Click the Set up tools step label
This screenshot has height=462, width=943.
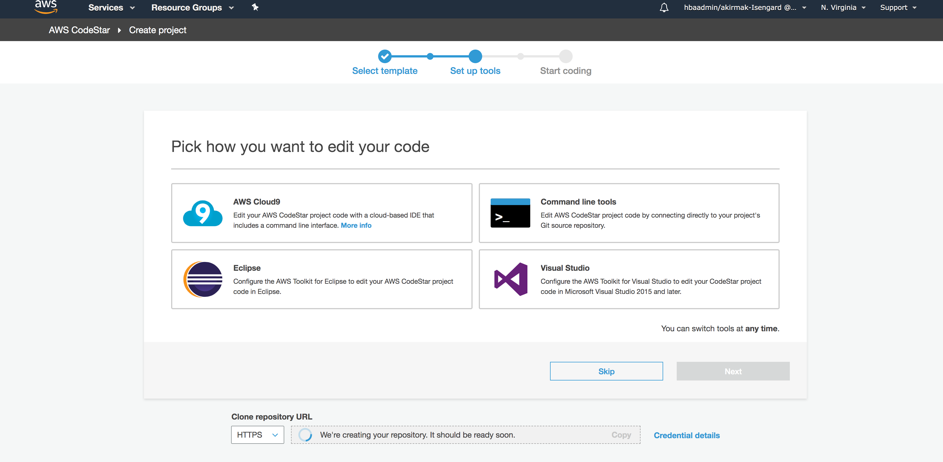475,71
